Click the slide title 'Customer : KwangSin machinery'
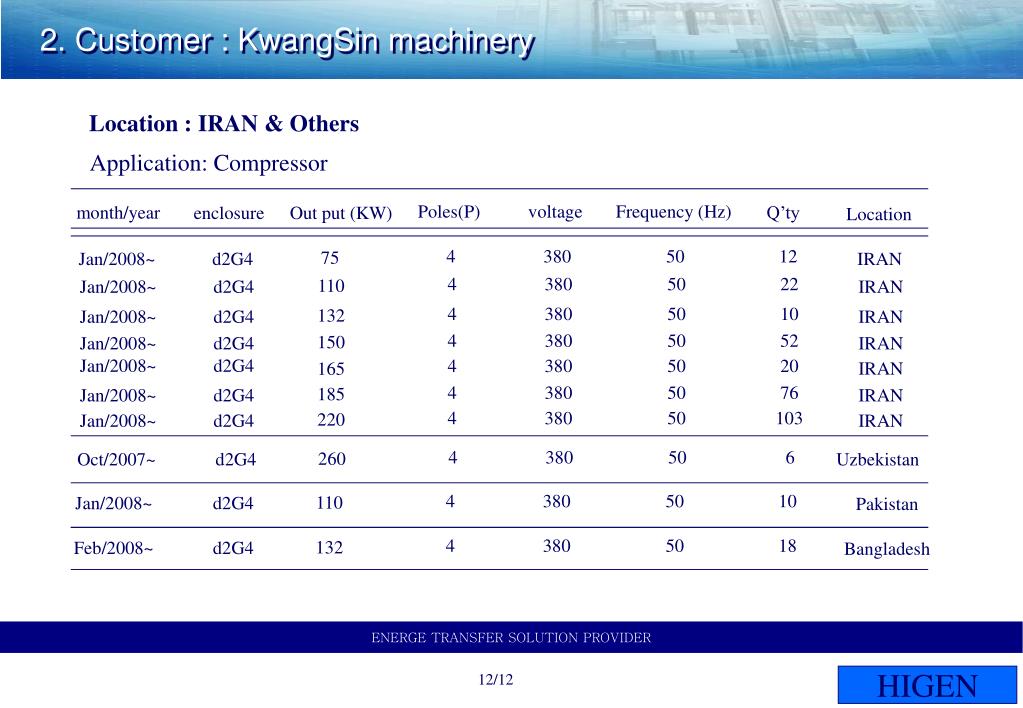 point(305,41)
